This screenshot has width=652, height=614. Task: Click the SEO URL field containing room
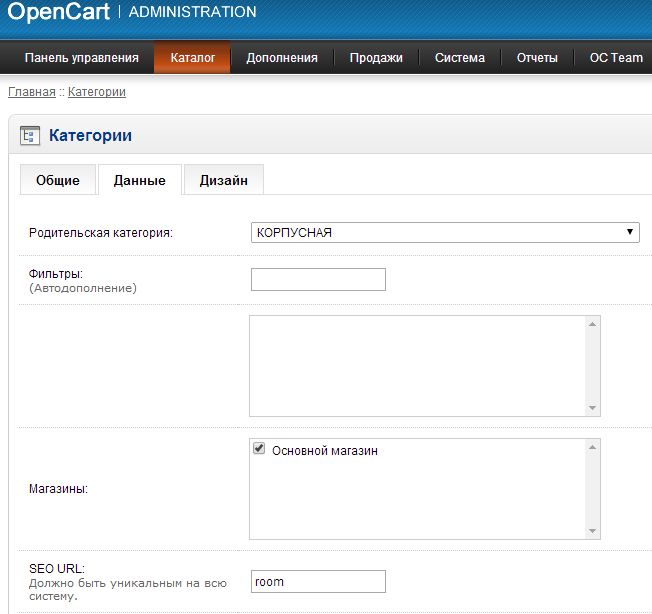pos(318,581)
